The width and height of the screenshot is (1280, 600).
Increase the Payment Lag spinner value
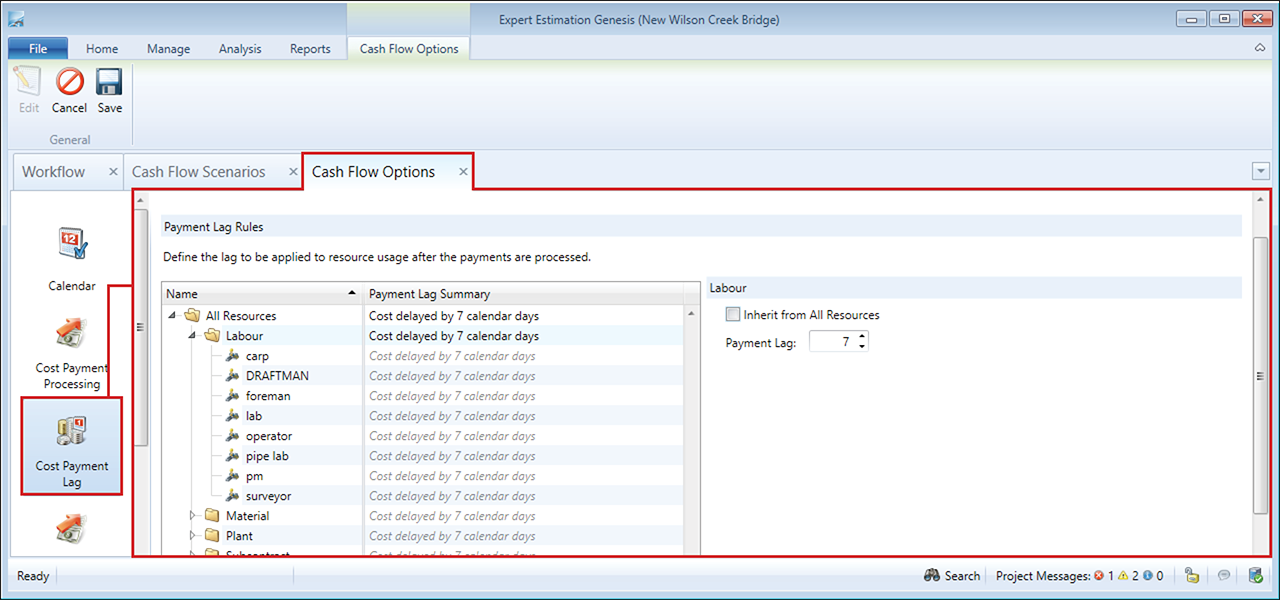coord(863,337)
